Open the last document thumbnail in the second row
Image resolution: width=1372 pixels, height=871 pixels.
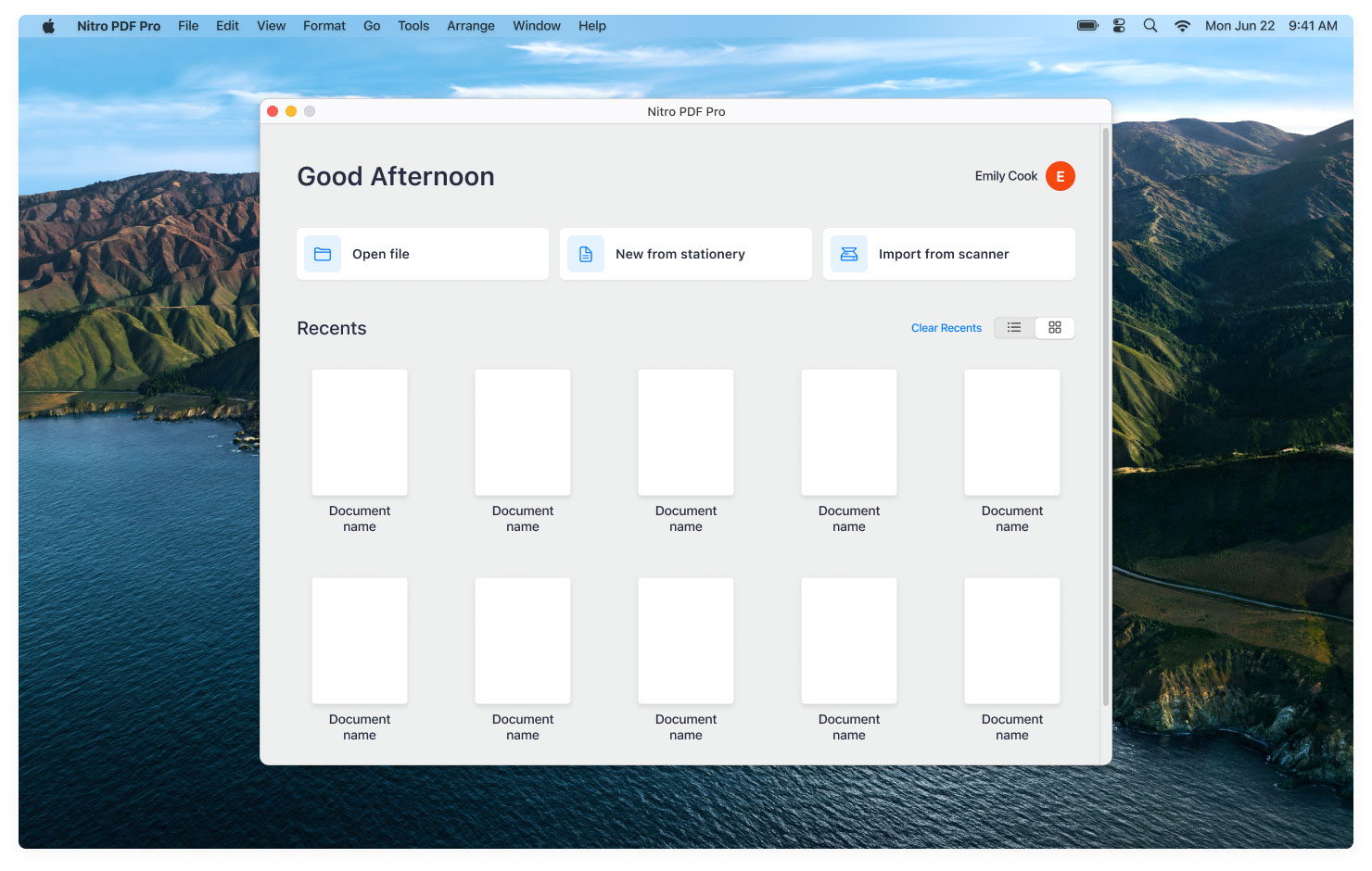click(x=1012, y=641)
